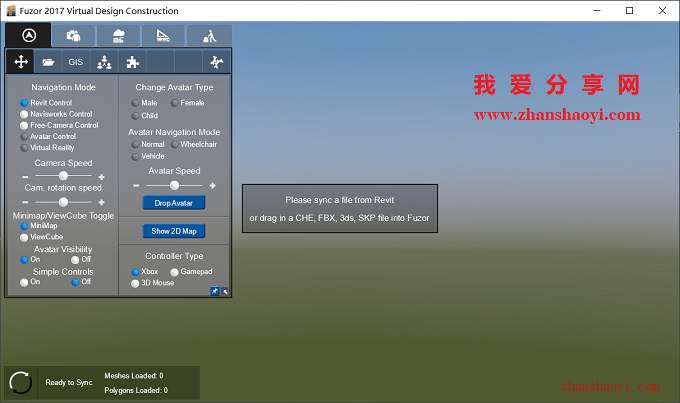Select Revit Control navigation mode
This screenshot has width=680, height=403.
coord(46,103)
